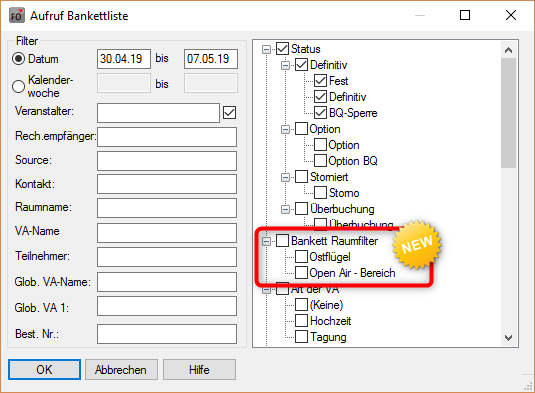Check the Tagung checkbox
This screenshot has width=535, height=393.
301,336
